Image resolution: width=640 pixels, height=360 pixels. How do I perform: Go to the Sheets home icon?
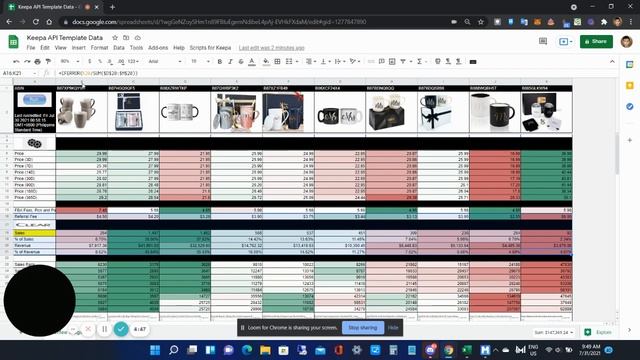click(x=13, y=42)
